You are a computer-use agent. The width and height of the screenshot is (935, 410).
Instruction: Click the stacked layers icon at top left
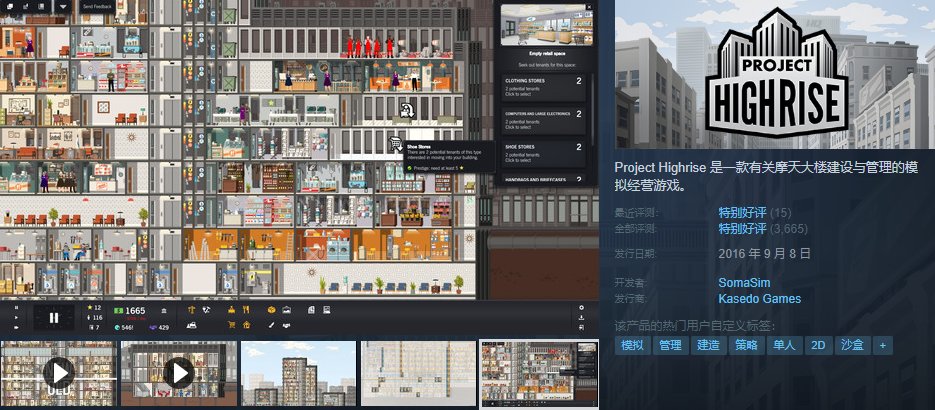pos(10,7)
